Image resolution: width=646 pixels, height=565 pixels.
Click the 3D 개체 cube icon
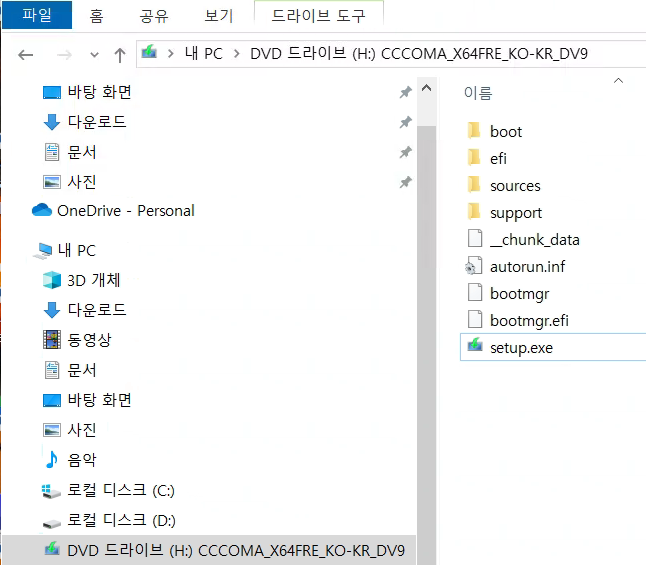(x=52, y=280)
